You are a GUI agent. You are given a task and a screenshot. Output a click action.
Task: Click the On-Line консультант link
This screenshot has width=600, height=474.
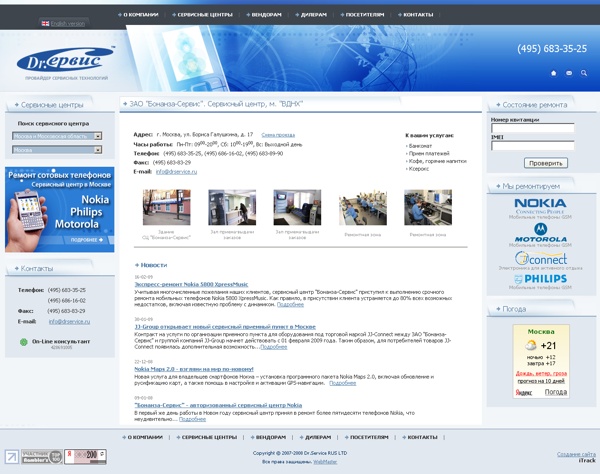[x=61, y=341]
